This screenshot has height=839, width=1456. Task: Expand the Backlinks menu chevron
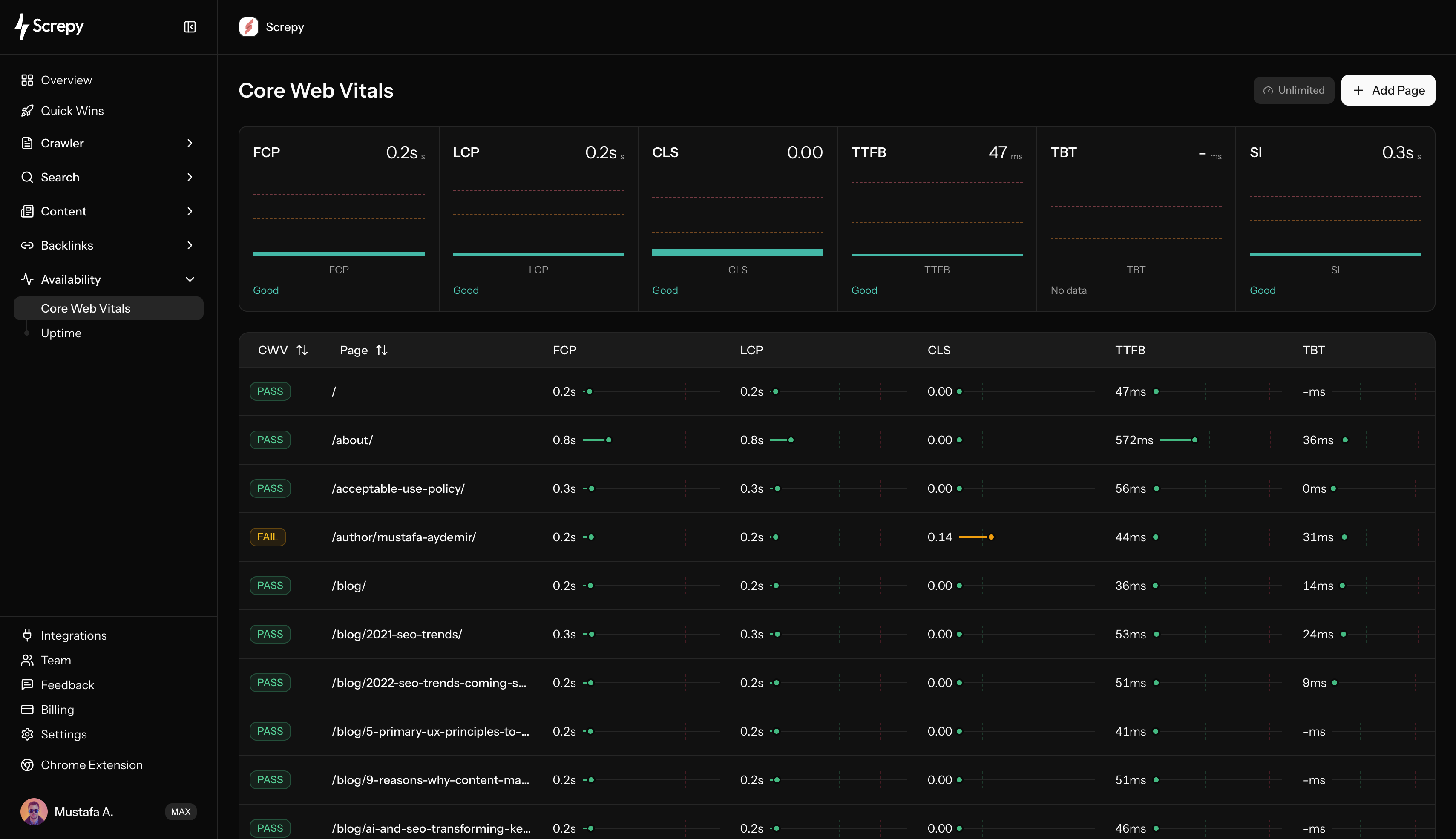(x=190, y=245)
